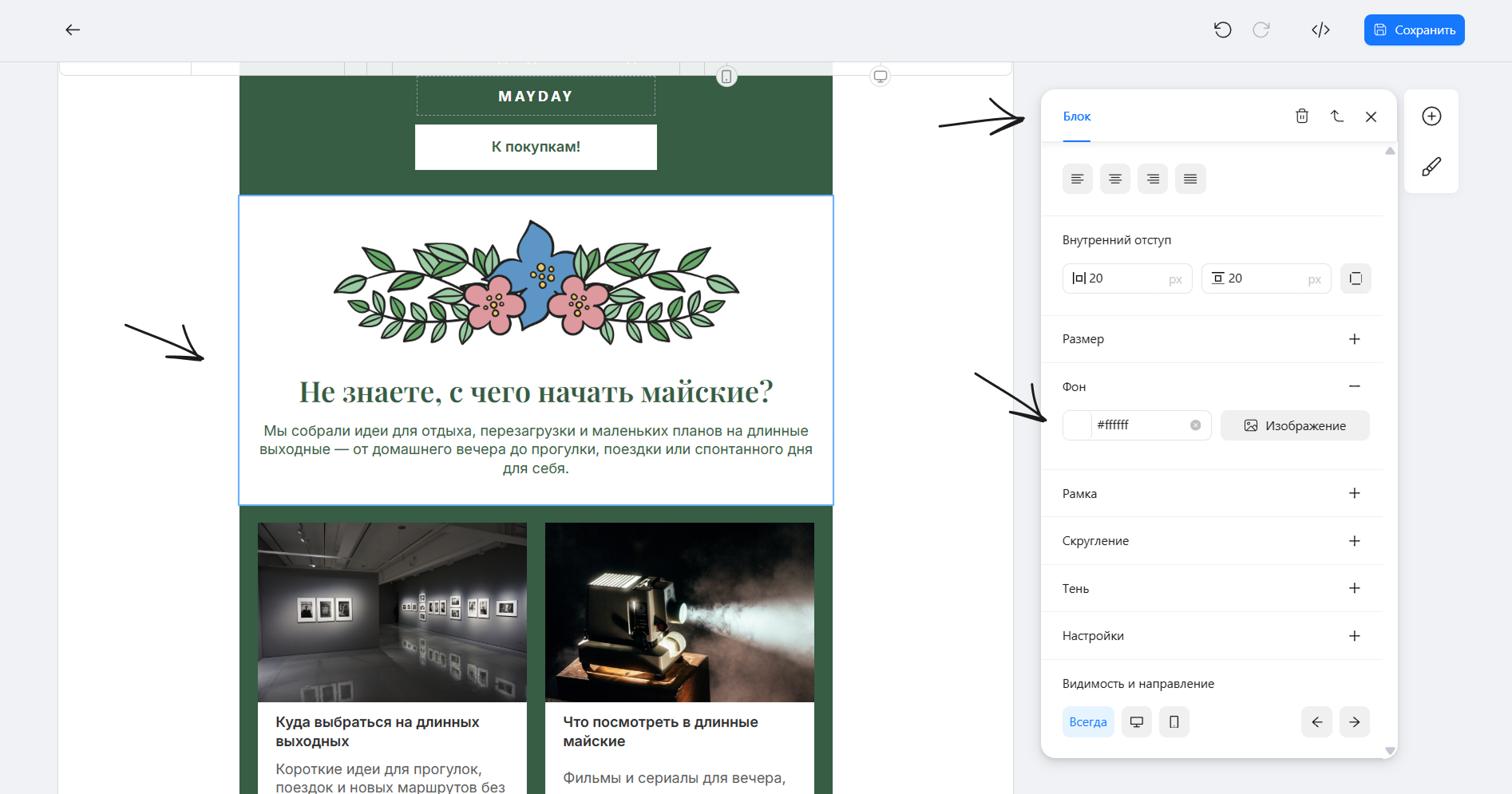Switch to mobile preview icon above canvas
The image size is (1512, 794).
coord(726,77)
